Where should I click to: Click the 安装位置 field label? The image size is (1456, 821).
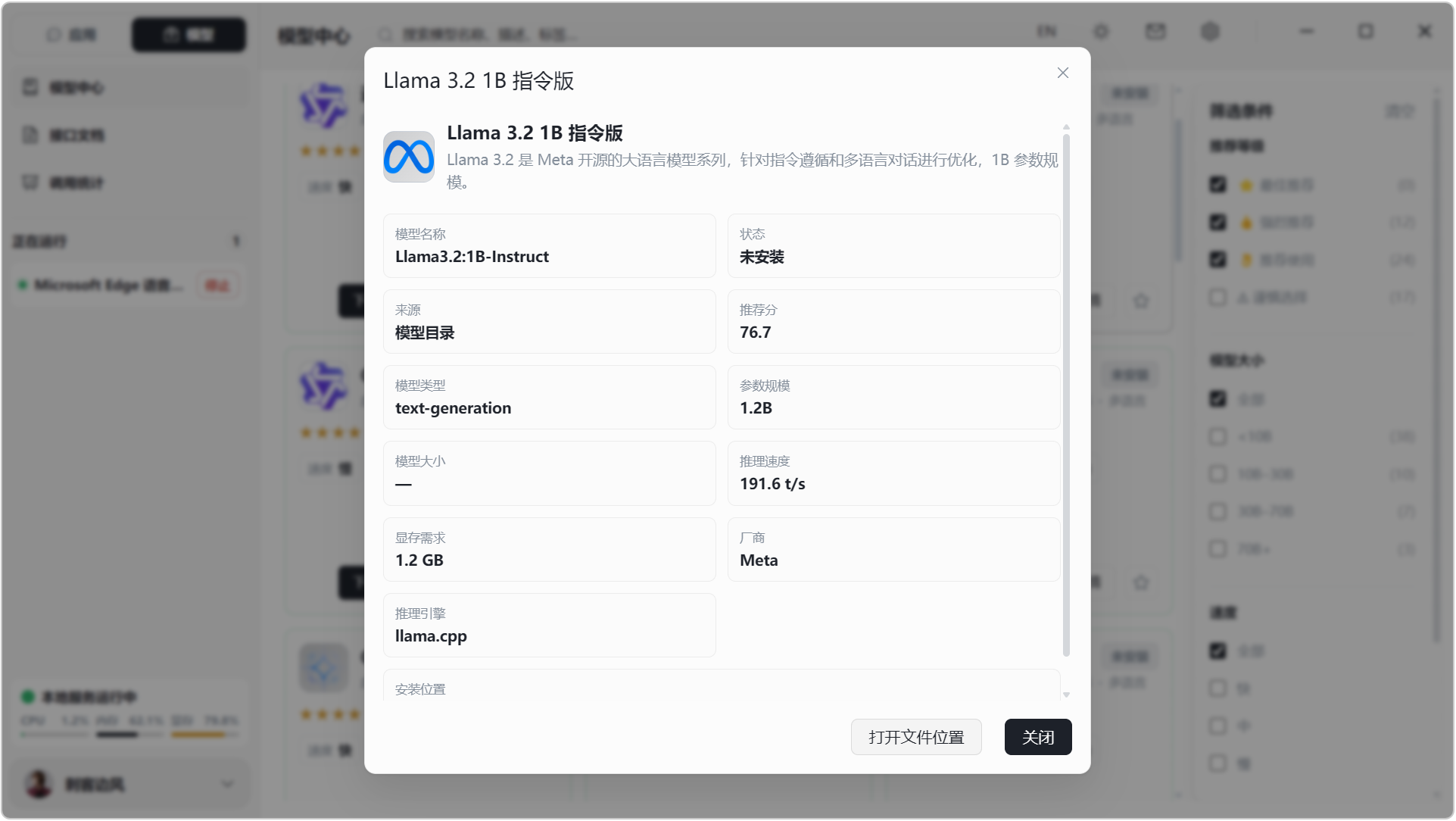(x=421, y=690)
